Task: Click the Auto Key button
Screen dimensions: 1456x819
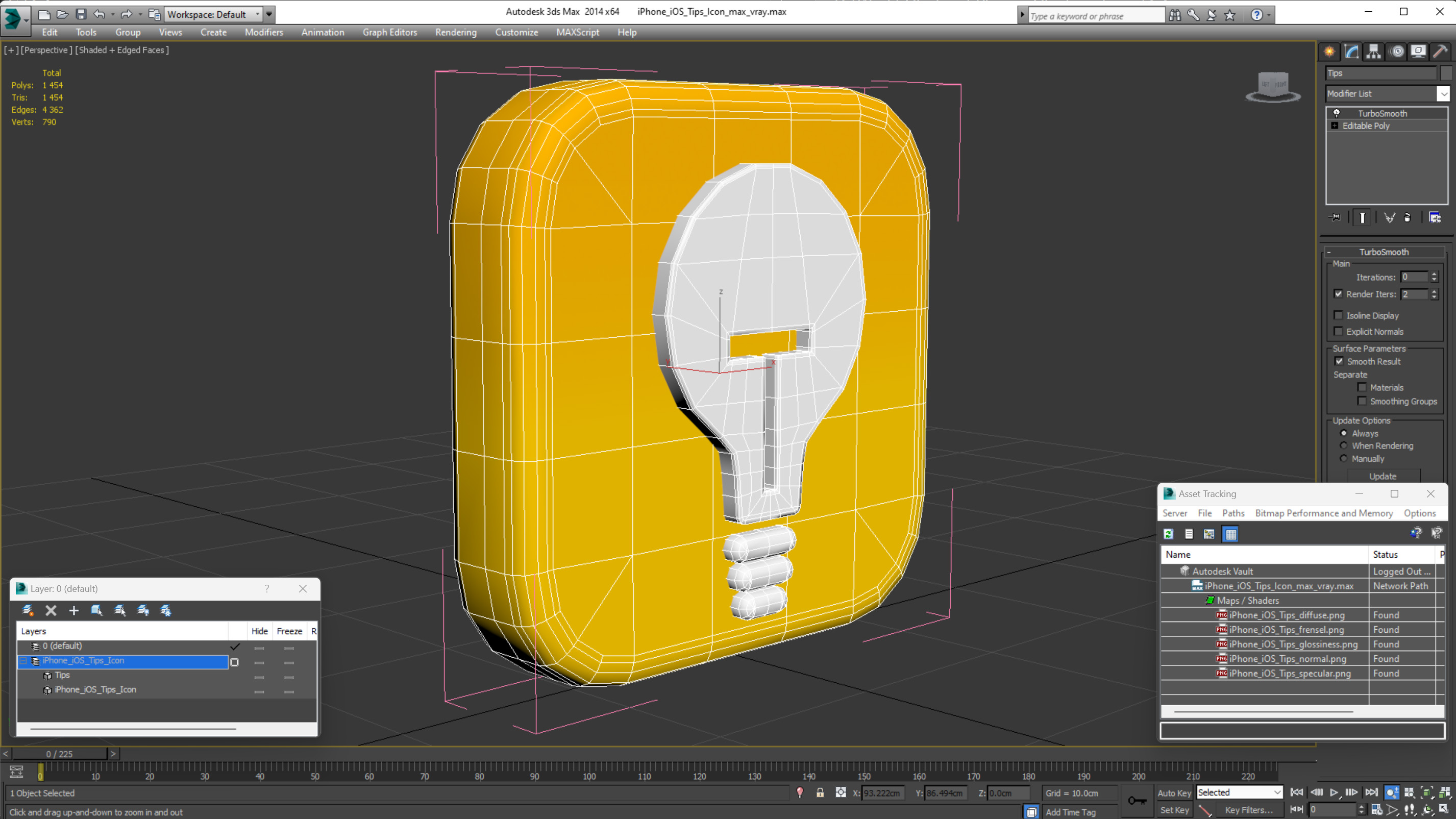Action: 1174,792
